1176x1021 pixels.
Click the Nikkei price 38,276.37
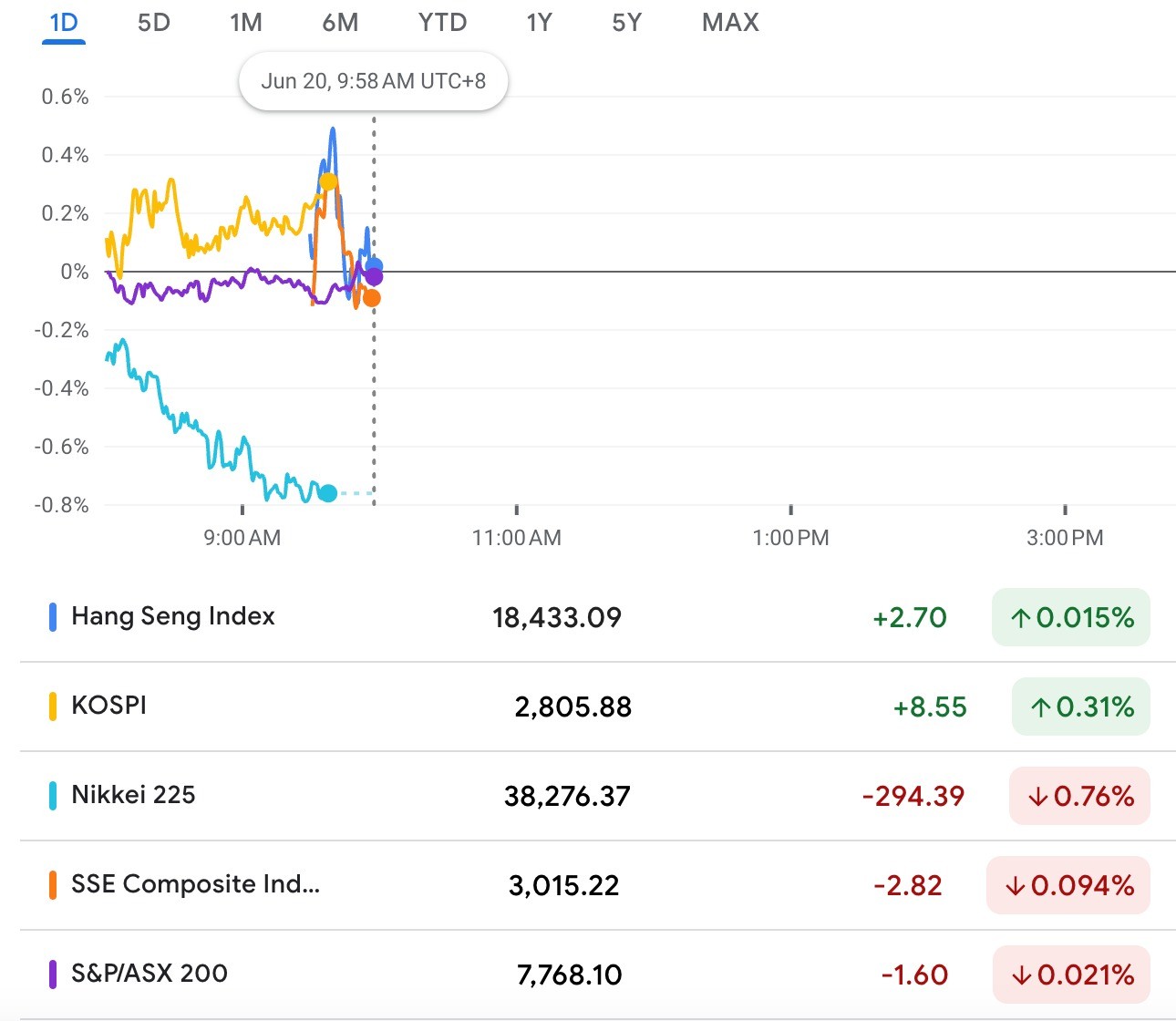point(567,797)
